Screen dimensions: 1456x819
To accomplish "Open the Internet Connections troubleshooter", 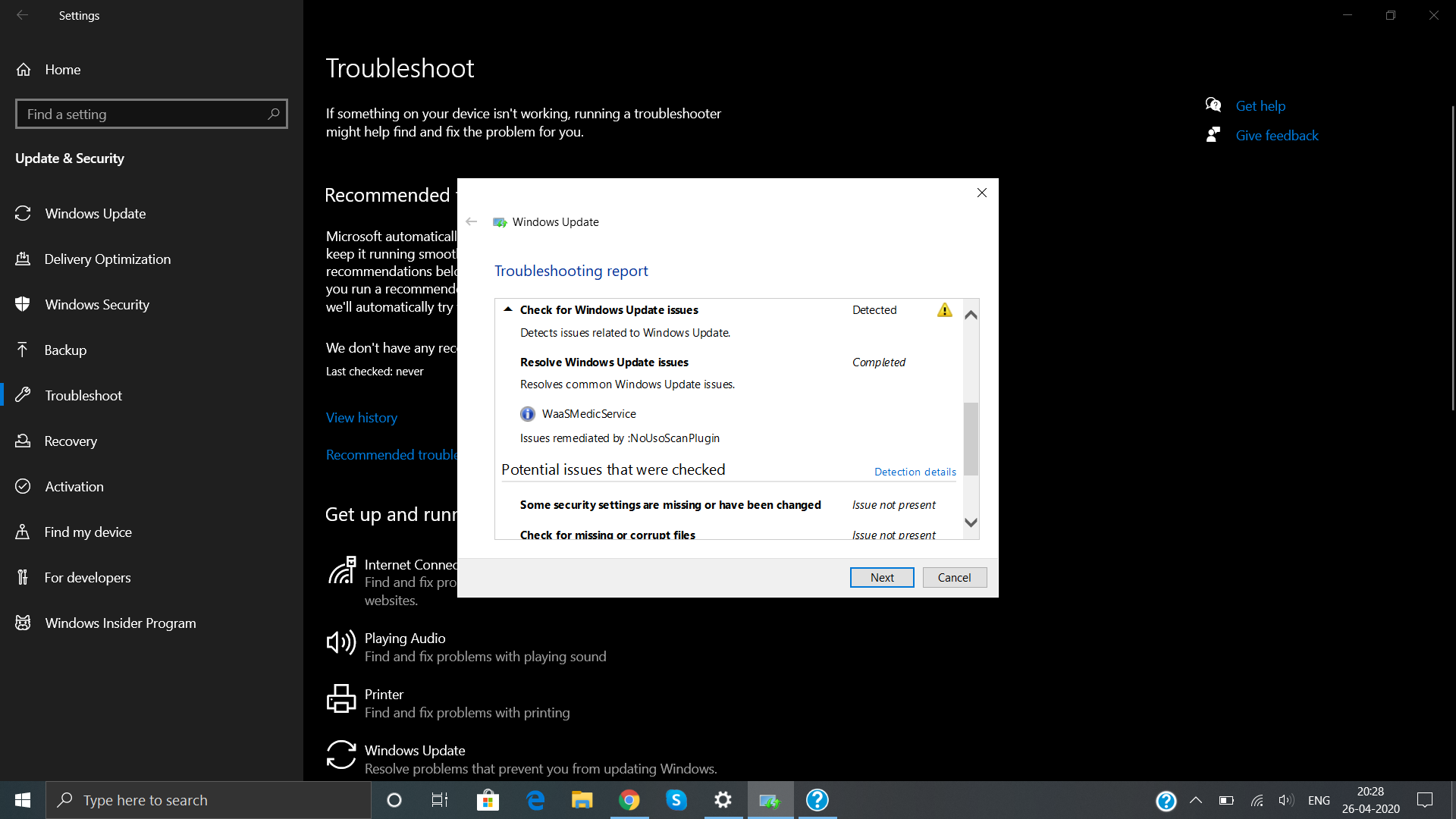I will click(x=411, y=564).
